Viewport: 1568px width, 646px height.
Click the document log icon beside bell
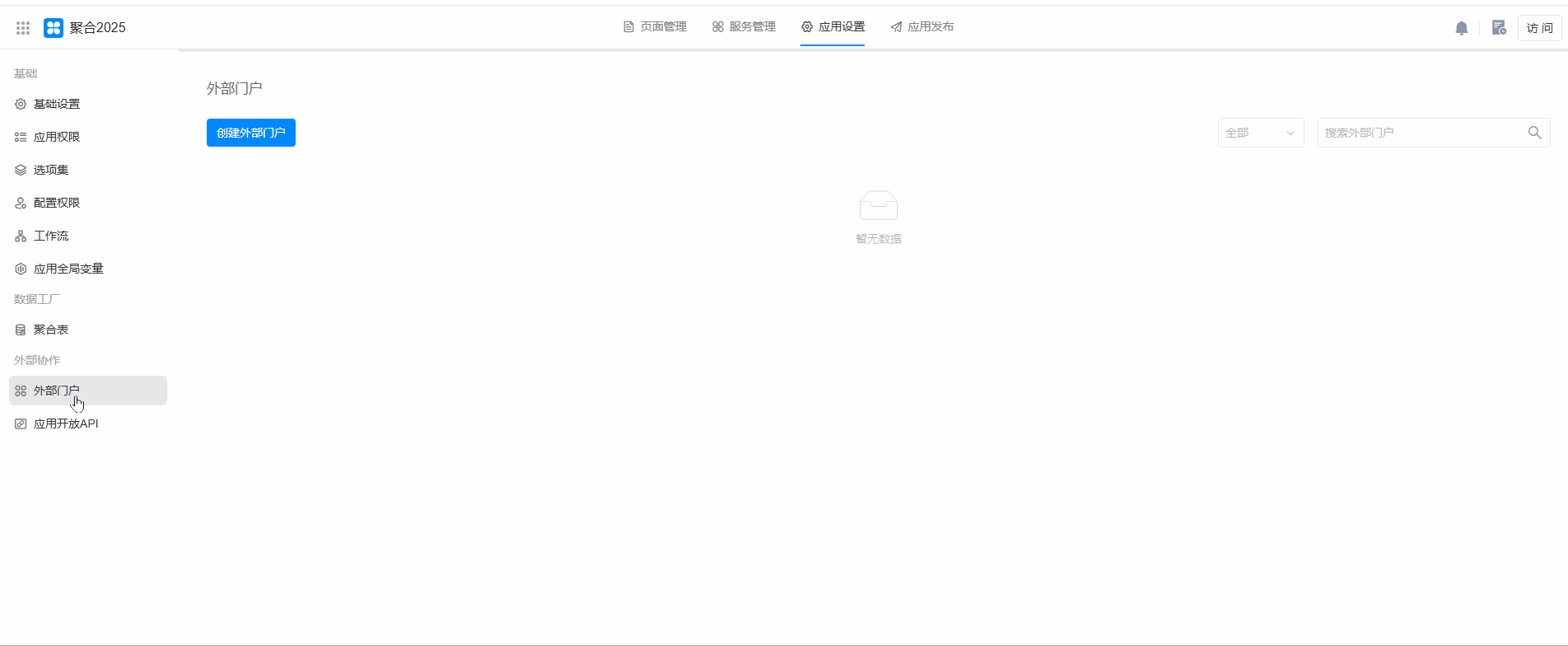point(1499,28)
